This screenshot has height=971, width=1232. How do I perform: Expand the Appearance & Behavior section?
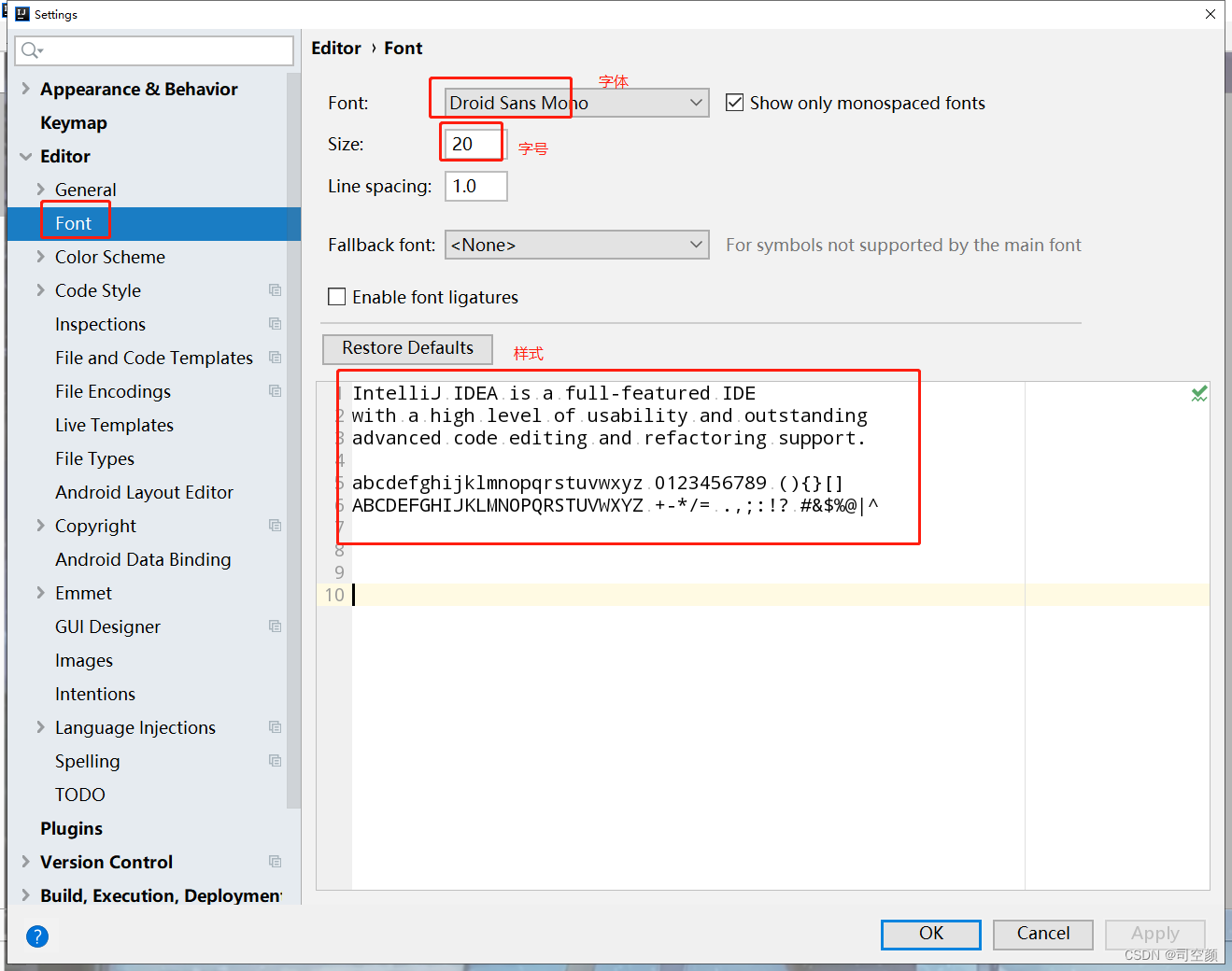[x=25, y=89]
